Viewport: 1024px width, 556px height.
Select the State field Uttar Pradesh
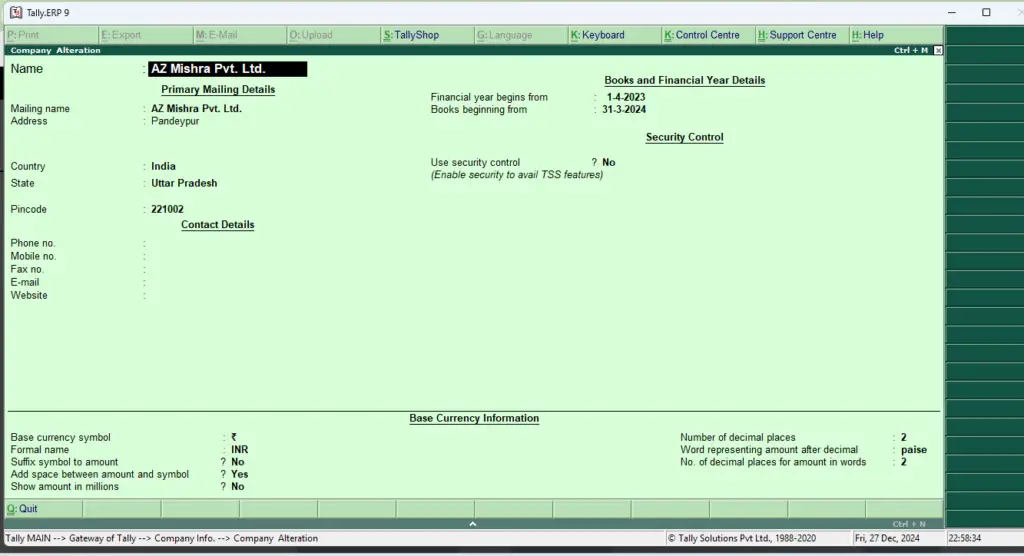click(184, 184)
